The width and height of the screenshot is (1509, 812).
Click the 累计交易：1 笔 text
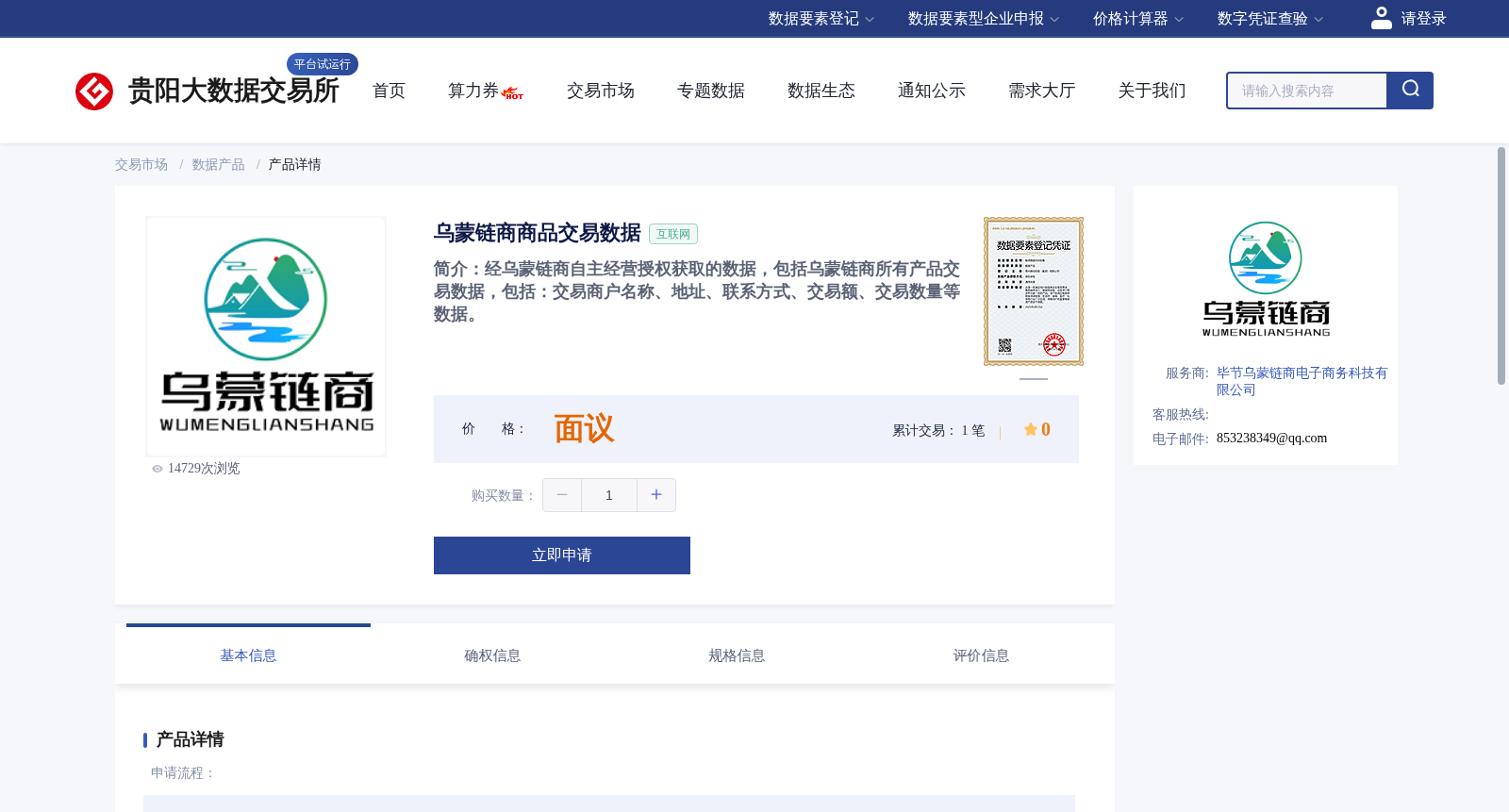pos(938,431)
